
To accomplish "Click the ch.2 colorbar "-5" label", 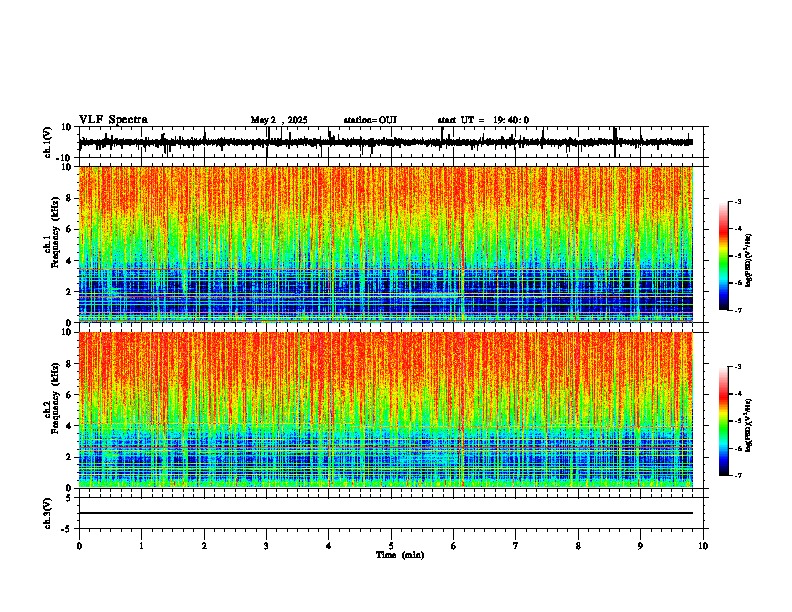I will pos(737,421).
